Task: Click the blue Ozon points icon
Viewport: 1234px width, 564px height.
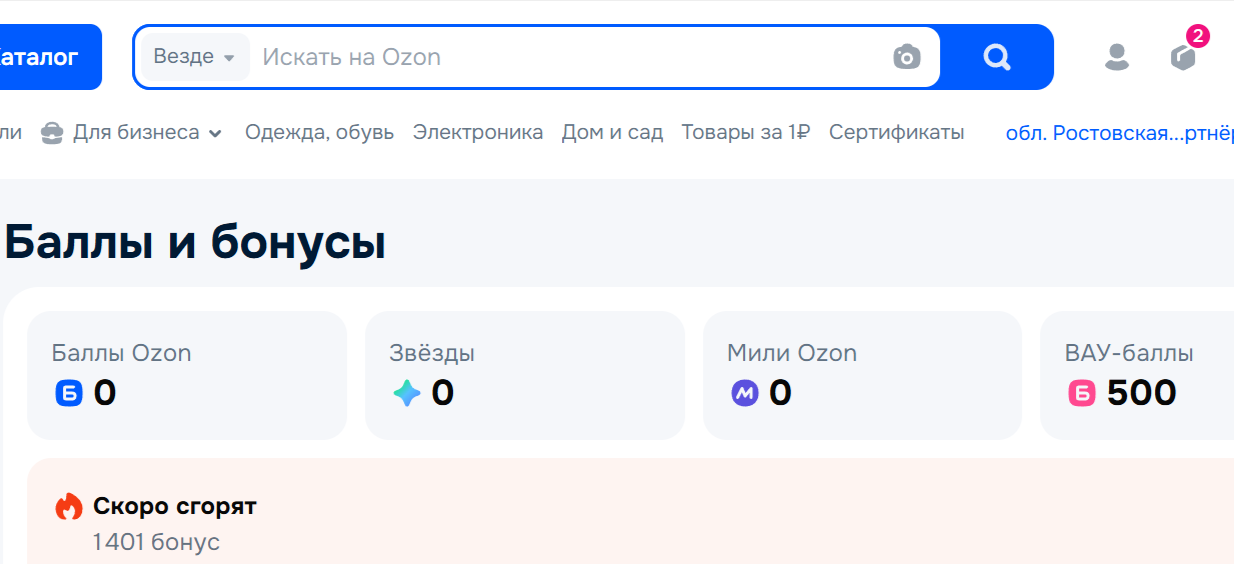Action: point(68,394)
